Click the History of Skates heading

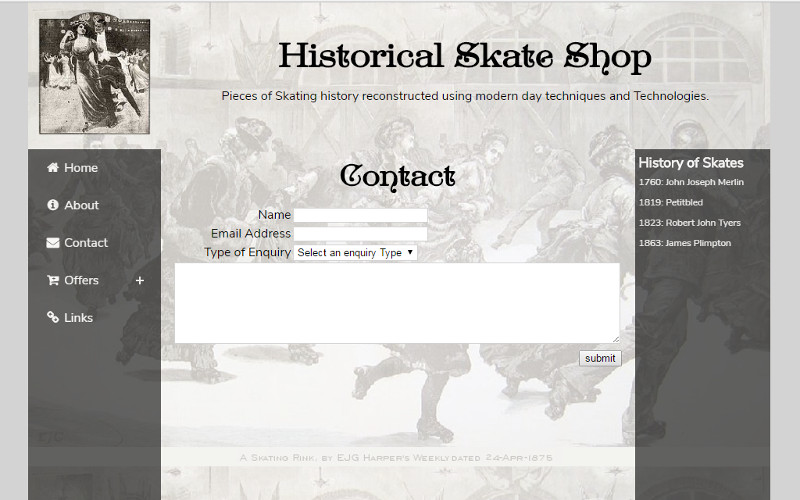691,163
